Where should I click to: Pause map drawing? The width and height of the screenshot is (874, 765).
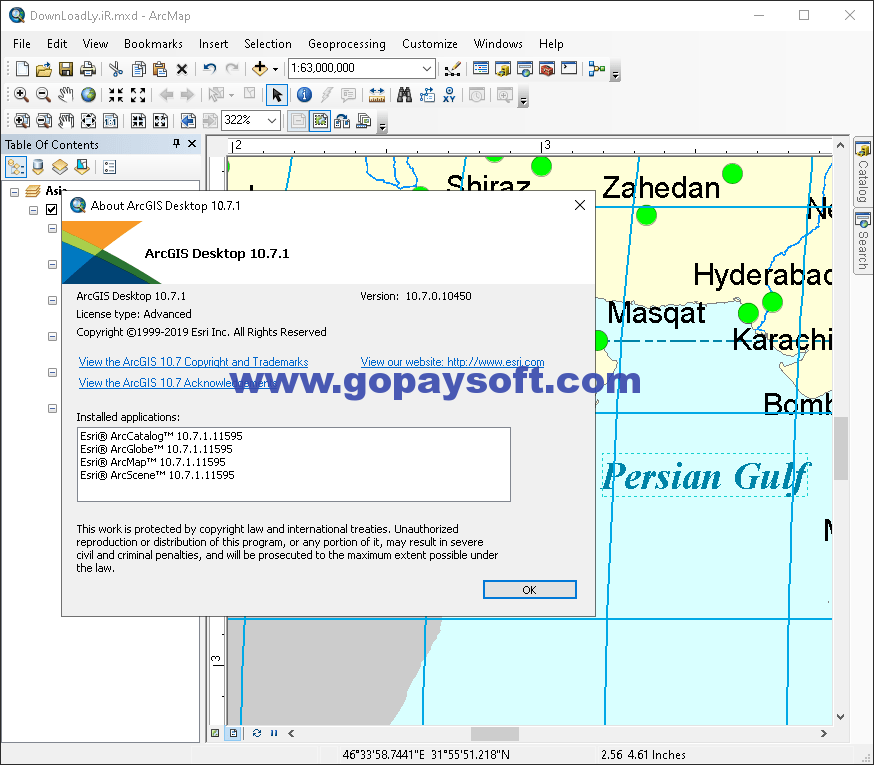[x=274, y=733]
